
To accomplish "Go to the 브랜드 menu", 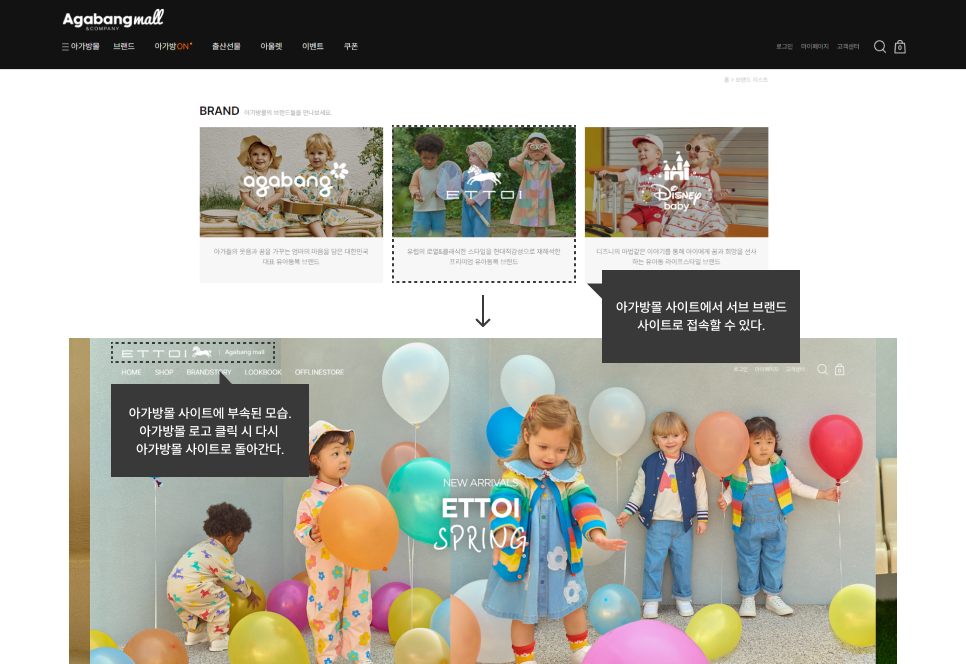I will click(x=124, y=47).
